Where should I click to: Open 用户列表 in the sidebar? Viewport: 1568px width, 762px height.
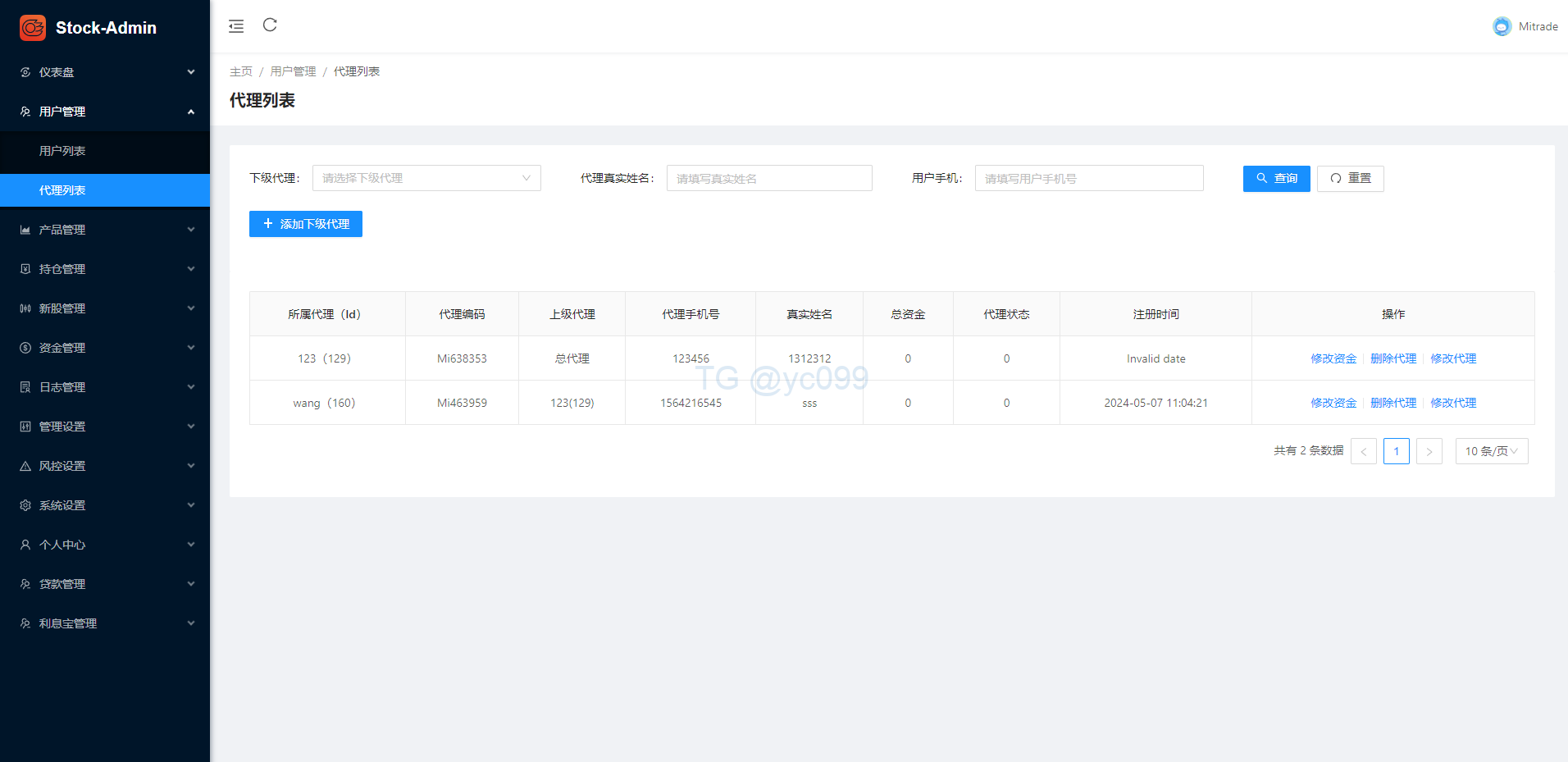tap(62, 151)
